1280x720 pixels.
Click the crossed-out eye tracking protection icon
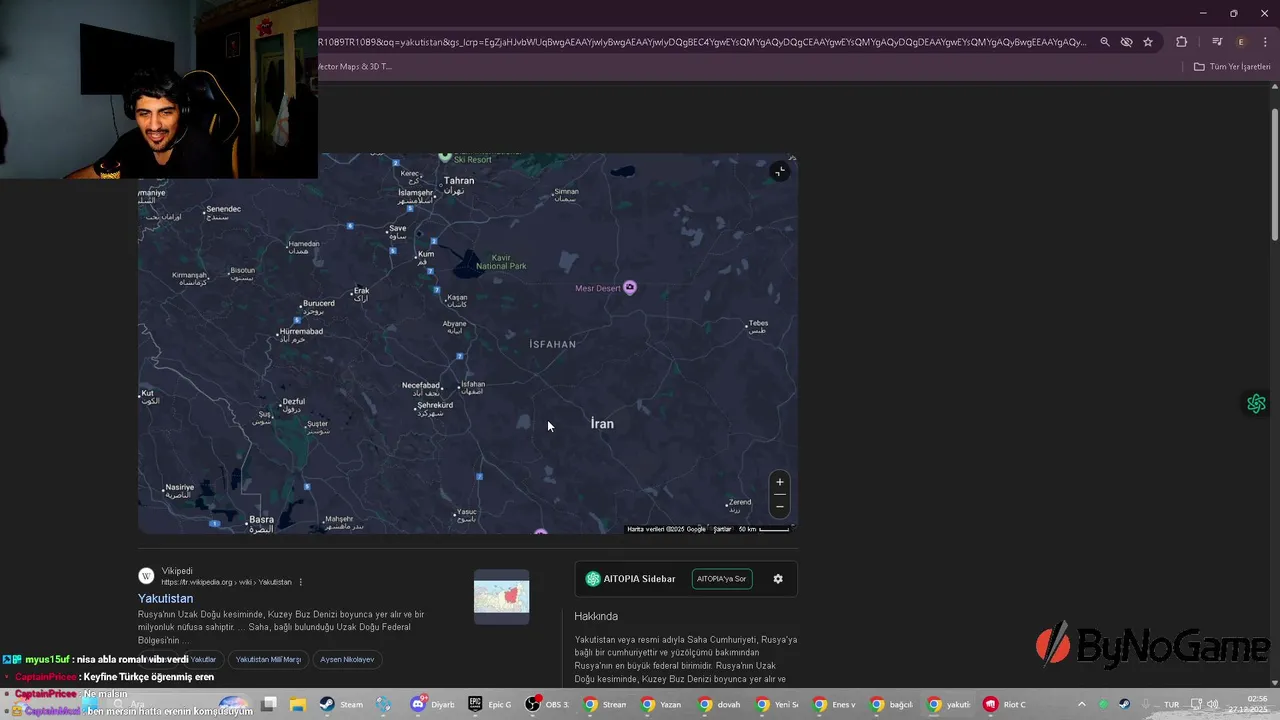pos(1126,42)
